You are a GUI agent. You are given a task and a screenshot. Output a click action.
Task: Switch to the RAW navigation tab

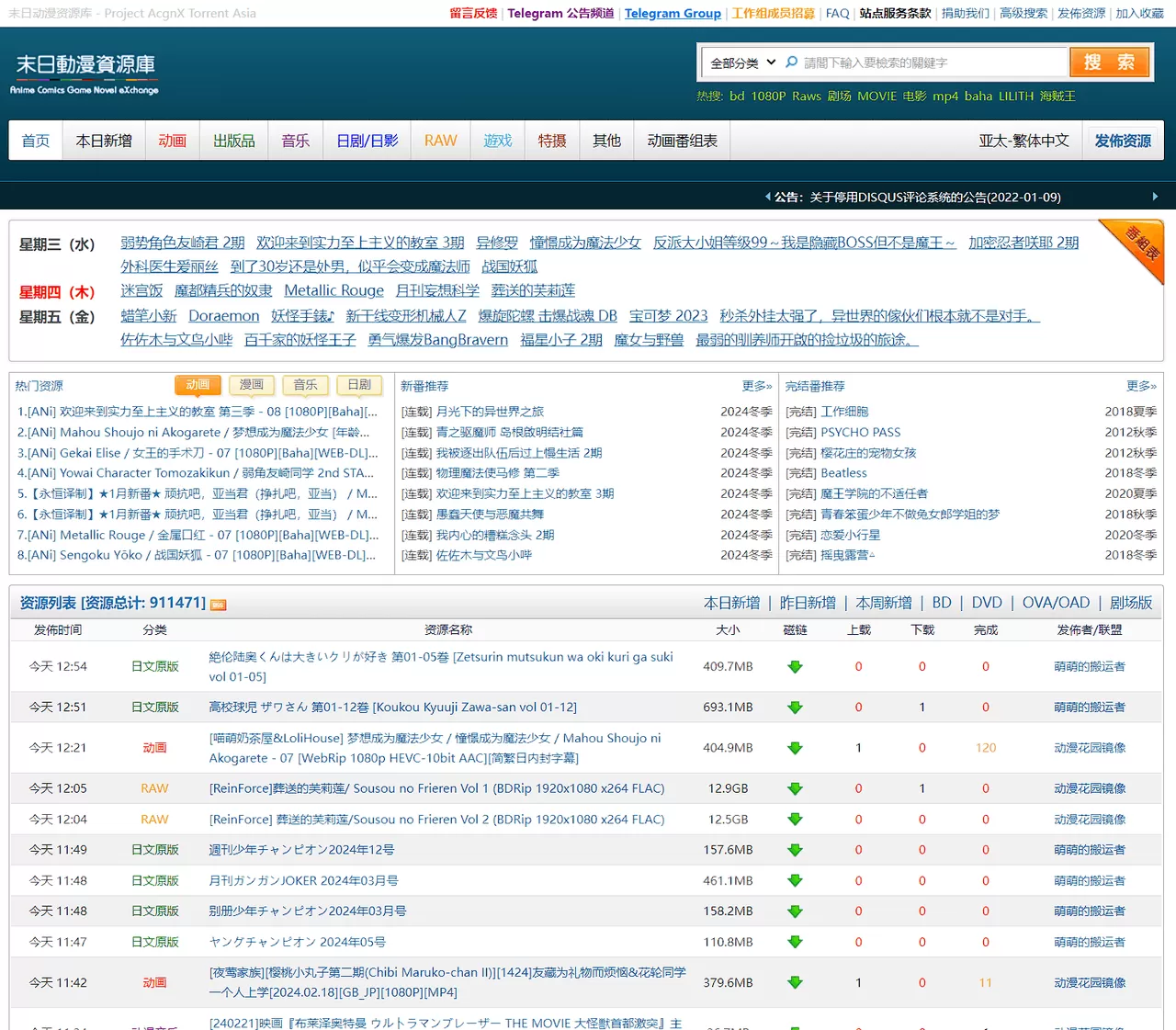[x=440, y=140]
